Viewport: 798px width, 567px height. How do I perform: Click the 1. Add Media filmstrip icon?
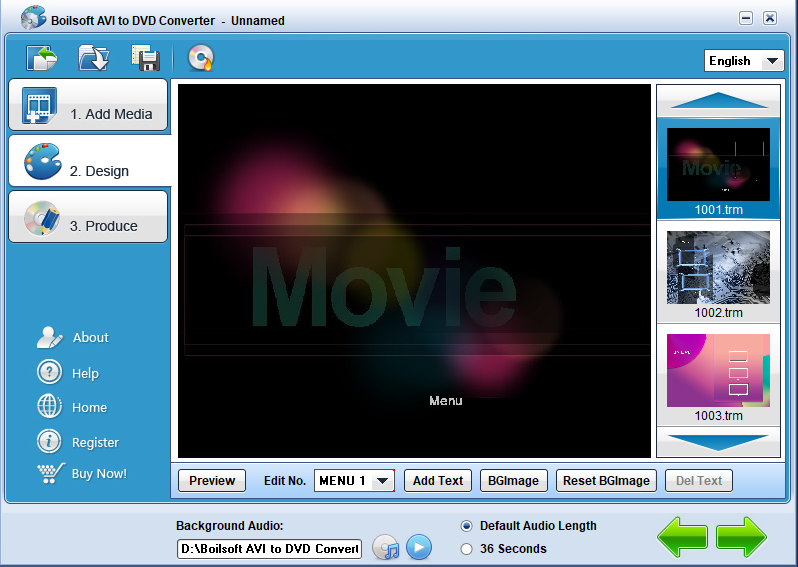click(39, 105)
